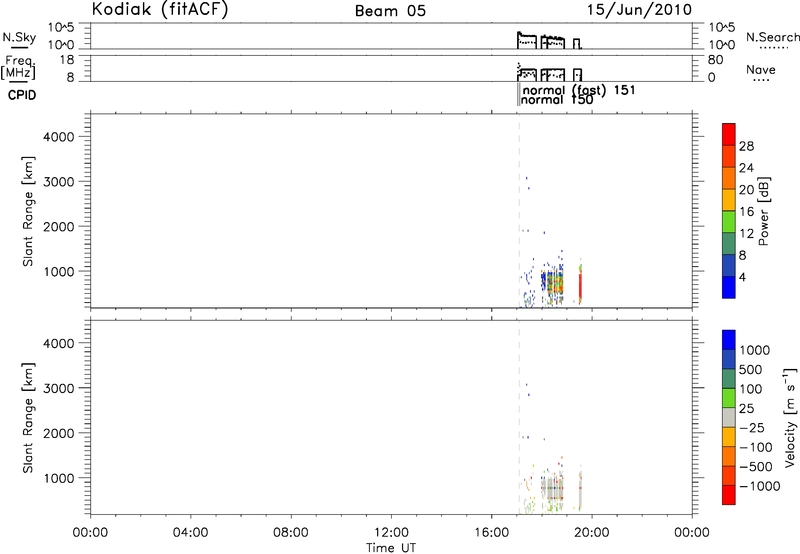The image size is (800, 554).
Task: Click the date '15/Jun/2010'
Action: (639, 10)
